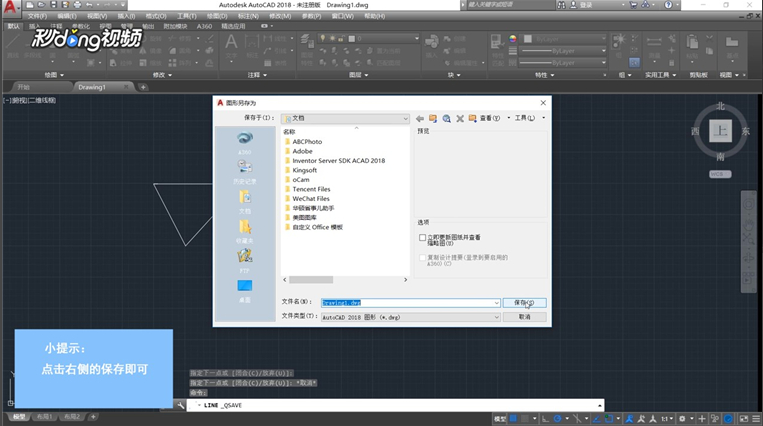Click the A360 cloud icon in sidebar
This screenshot has width=763, height=426.
[x=244, y=141]
